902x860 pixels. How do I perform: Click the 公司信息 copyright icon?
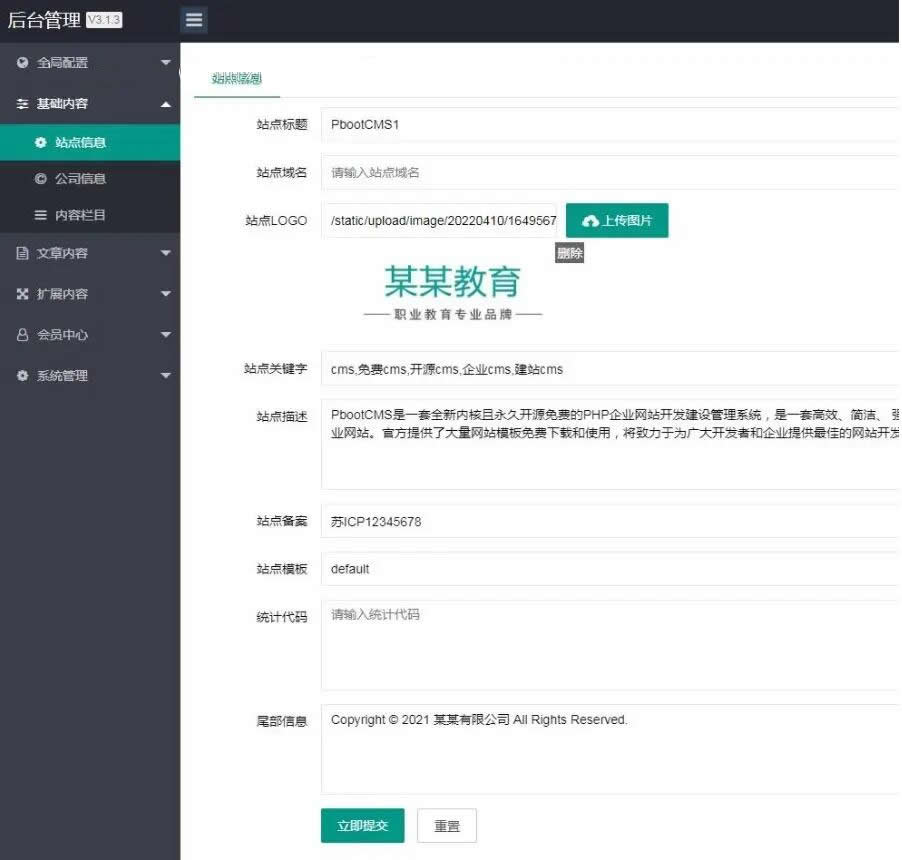point(40,178)
